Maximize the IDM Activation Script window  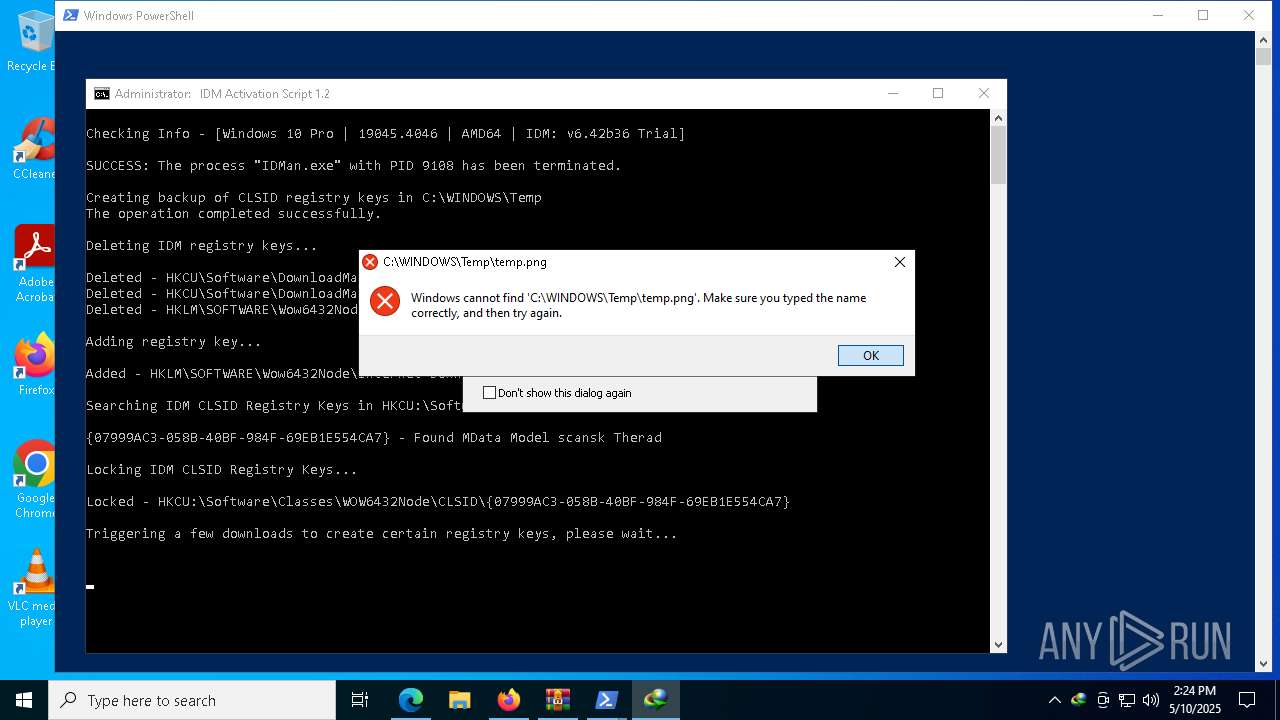[938, 94]
